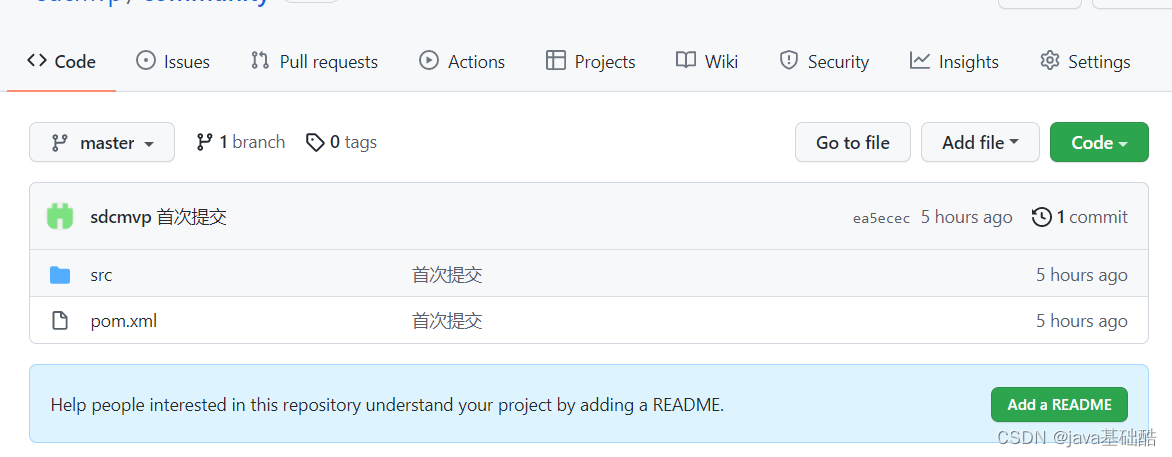1172x457 pixels.
Task: Click the Settings gear icon
Action: point(1050,61)
